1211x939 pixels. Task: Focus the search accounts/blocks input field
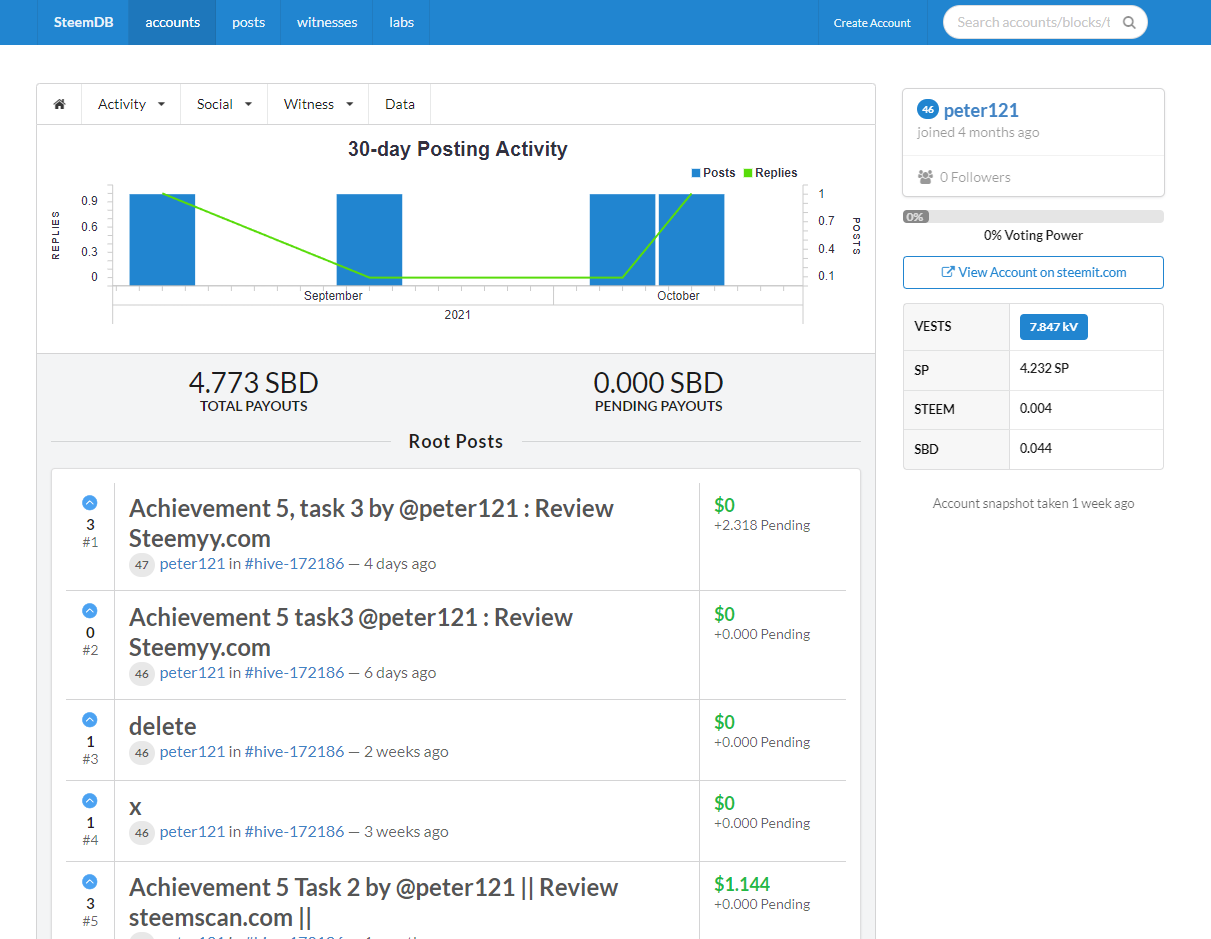tap(1033, 22)
